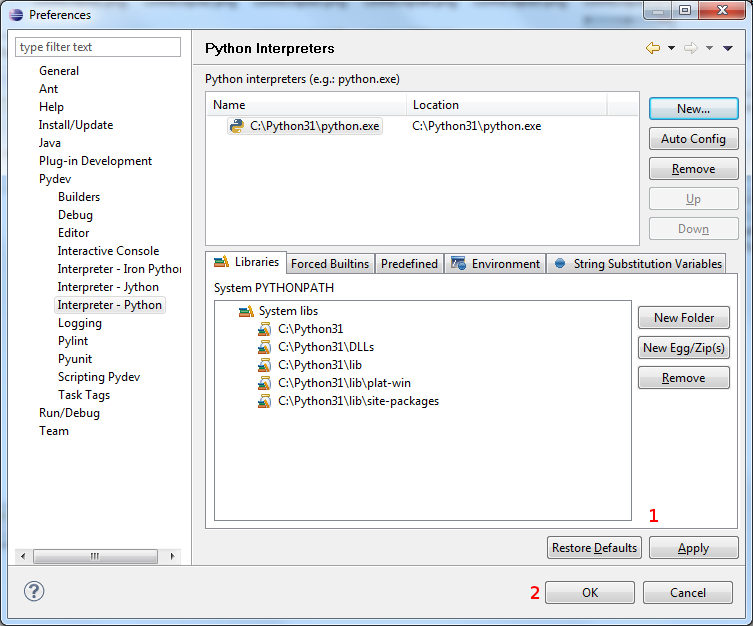The height and width of the screenshot is (626, 753).
Task: Click the icon beside C:\Python31\lib\plat-win
Action: [x=264, y=383]
